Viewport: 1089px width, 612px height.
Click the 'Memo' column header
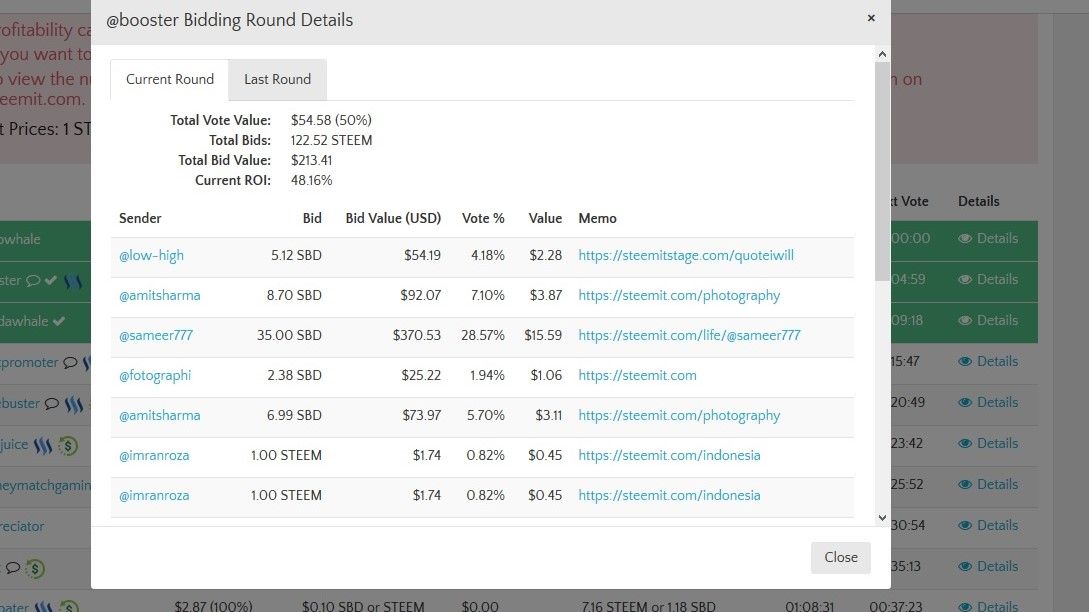pyautogui.click(x=597, y=218)
